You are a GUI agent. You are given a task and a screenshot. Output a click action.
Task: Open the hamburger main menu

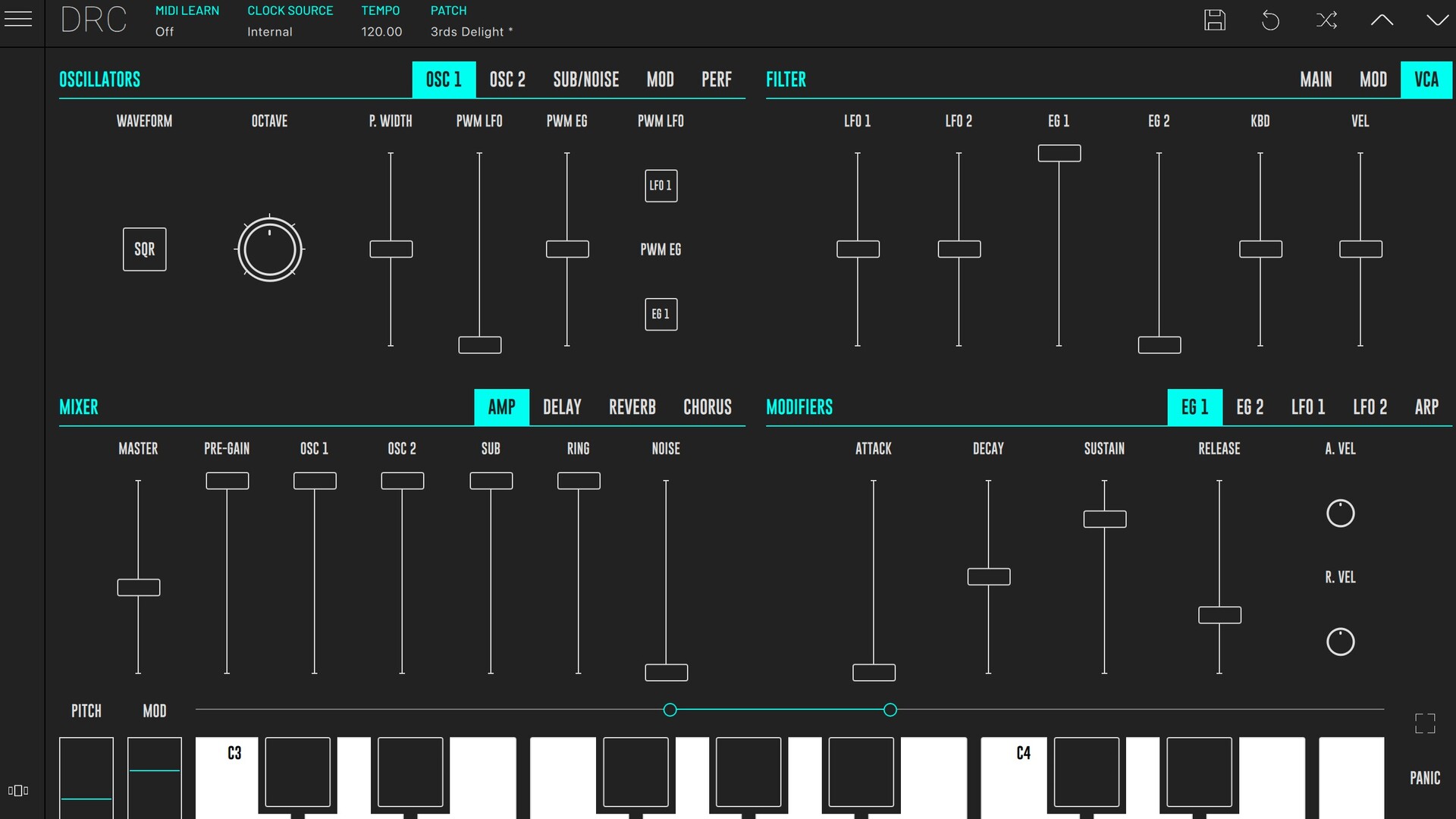click(18, 19)
